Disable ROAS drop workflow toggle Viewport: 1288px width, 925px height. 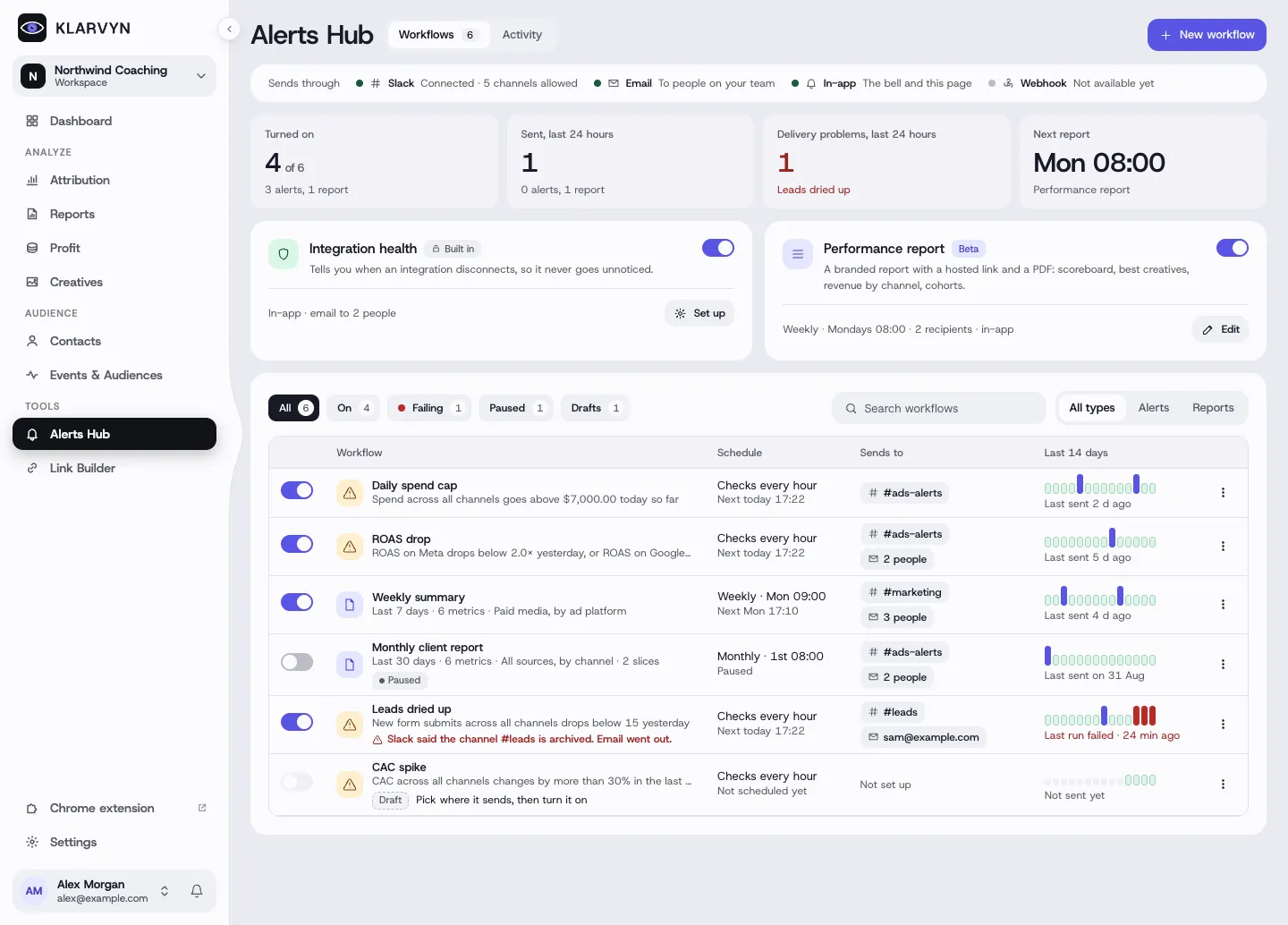point(297,544)
